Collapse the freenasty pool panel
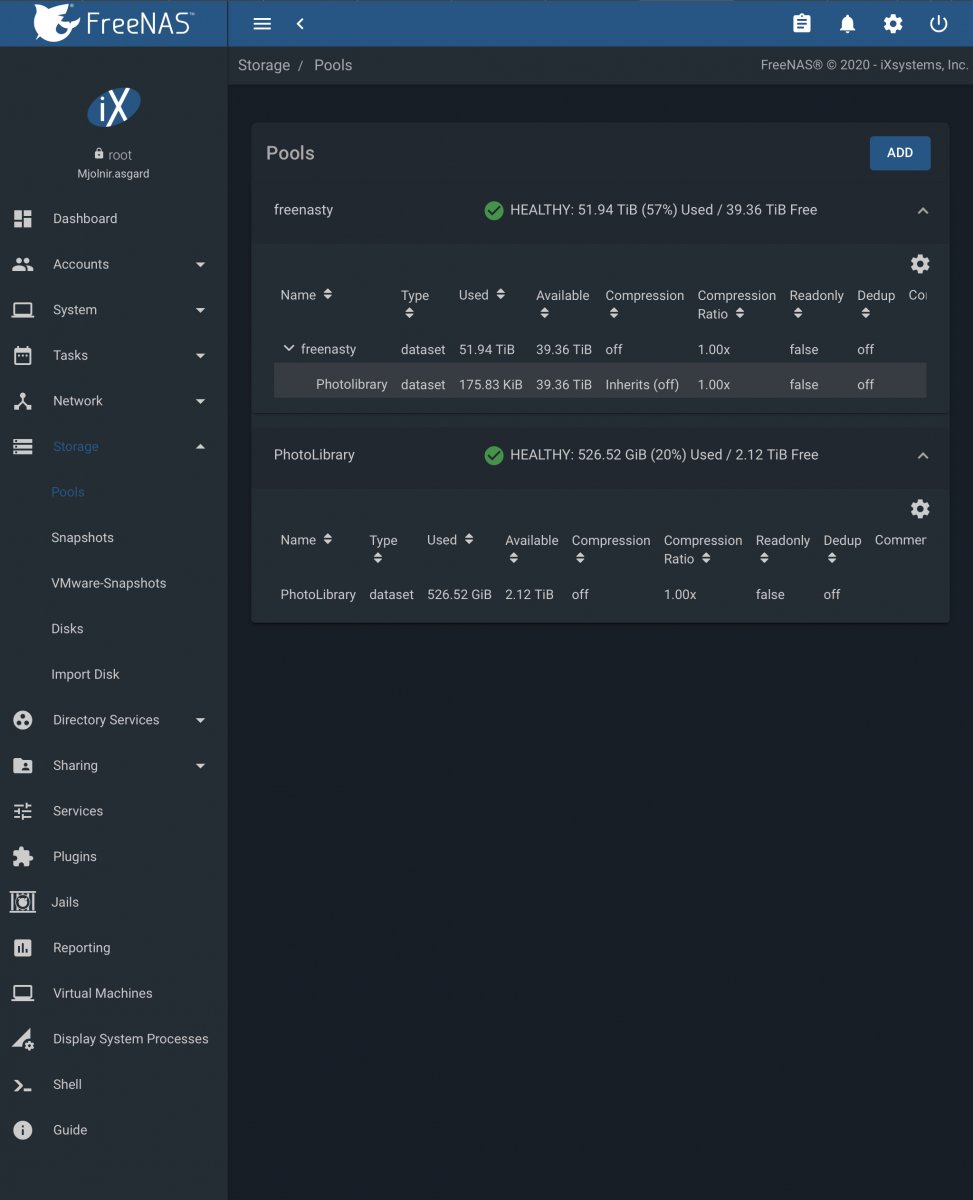The width and height of the screenshot is (973, 1200). [923, 211]
